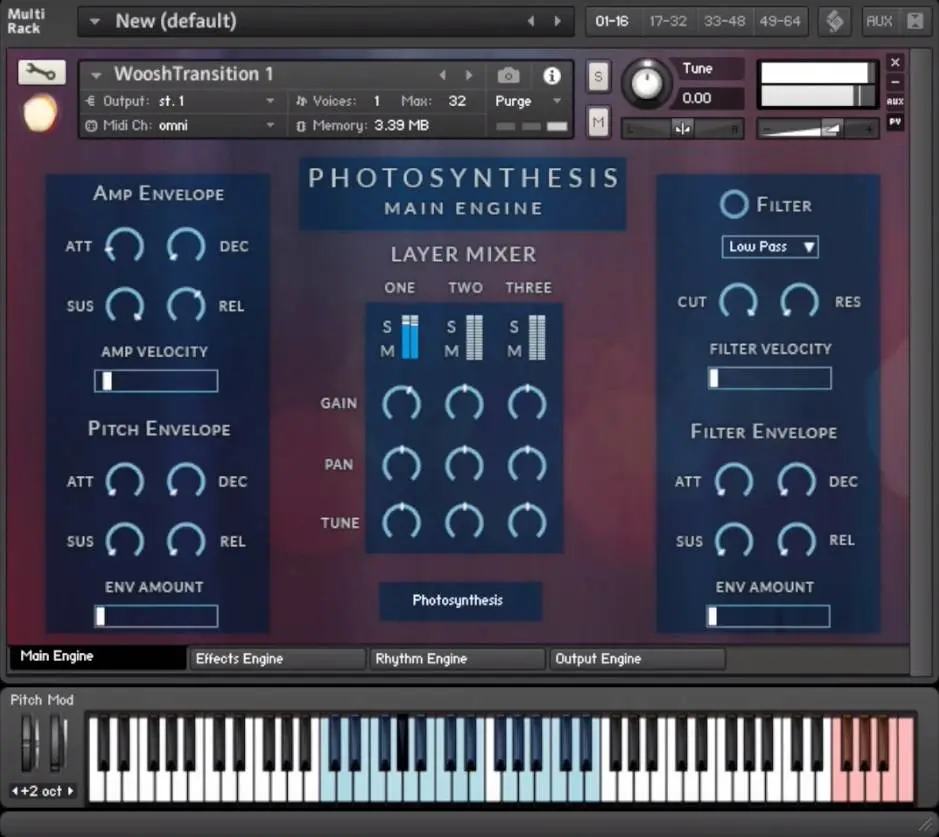Toggle the AUX panel button in rack header

coord(879,22)
